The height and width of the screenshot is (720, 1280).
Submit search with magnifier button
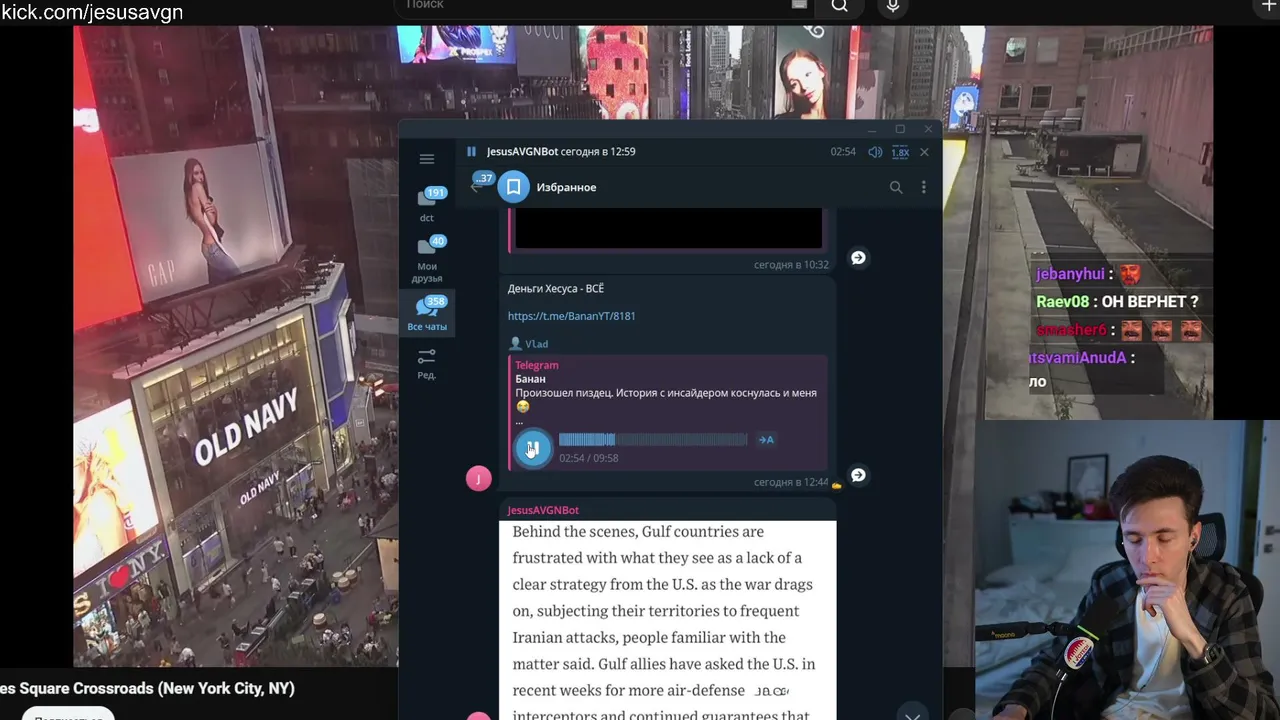(x=840, y=6)
